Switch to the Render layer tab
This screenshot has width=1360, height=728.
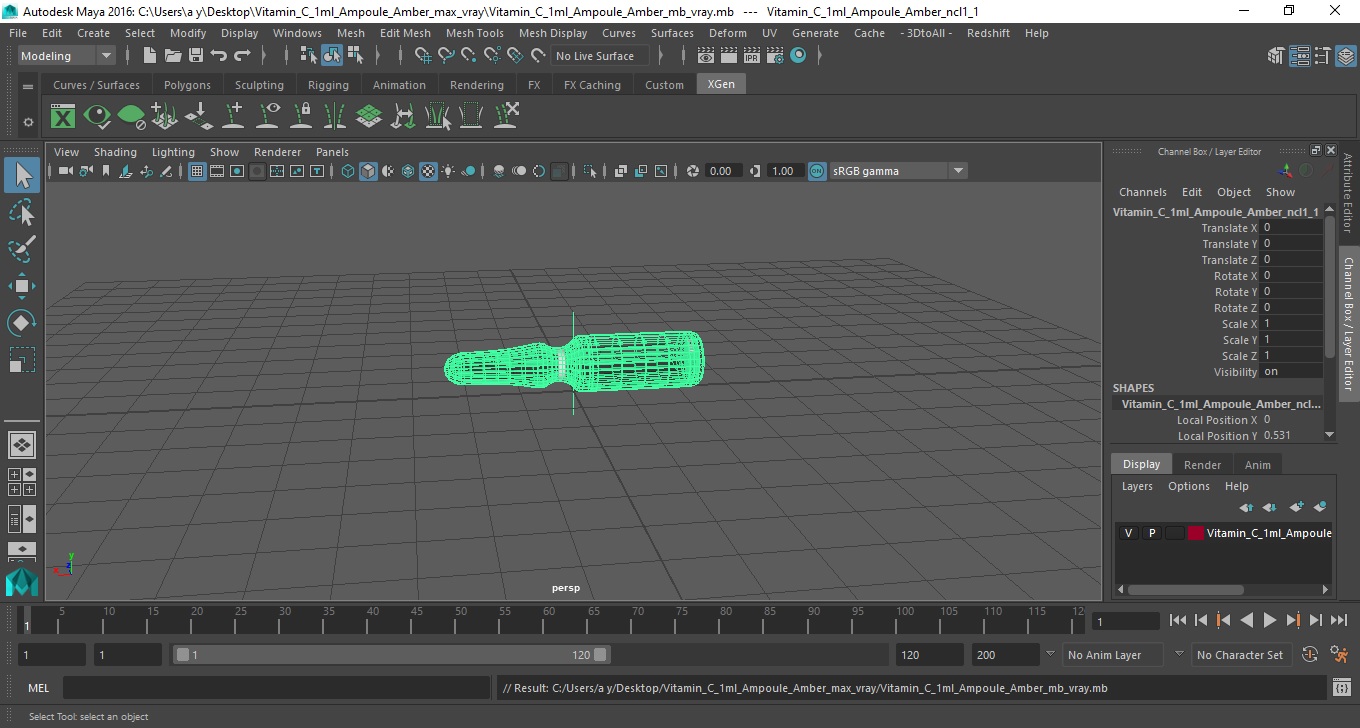click(x=1202, y=465)
